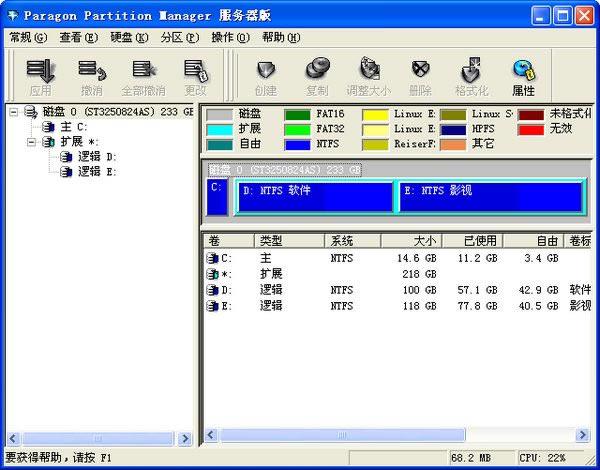Click the 删除 (Delete) partition icon
Image resolution: width=600 pixels, height=470 pixels.
coord(421,75)
